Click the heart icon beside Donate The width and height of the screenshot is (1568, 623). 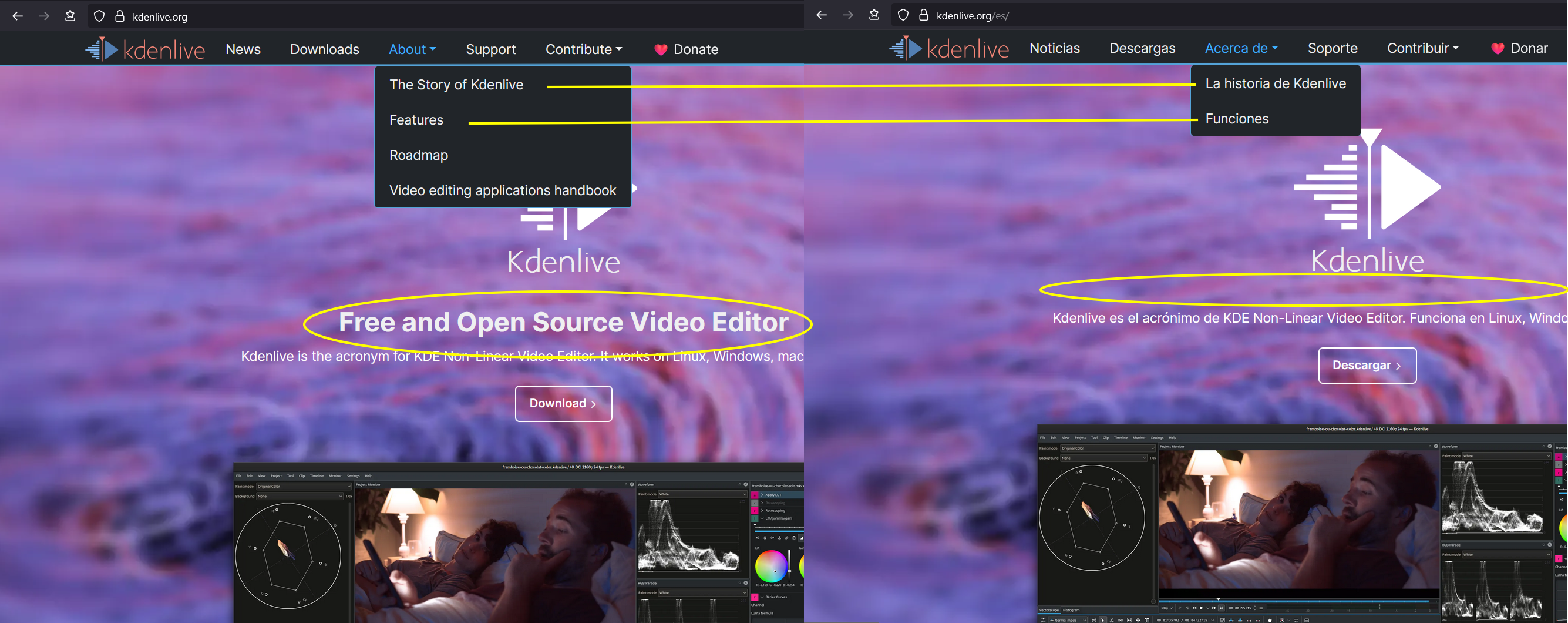[x=661, y=50]
